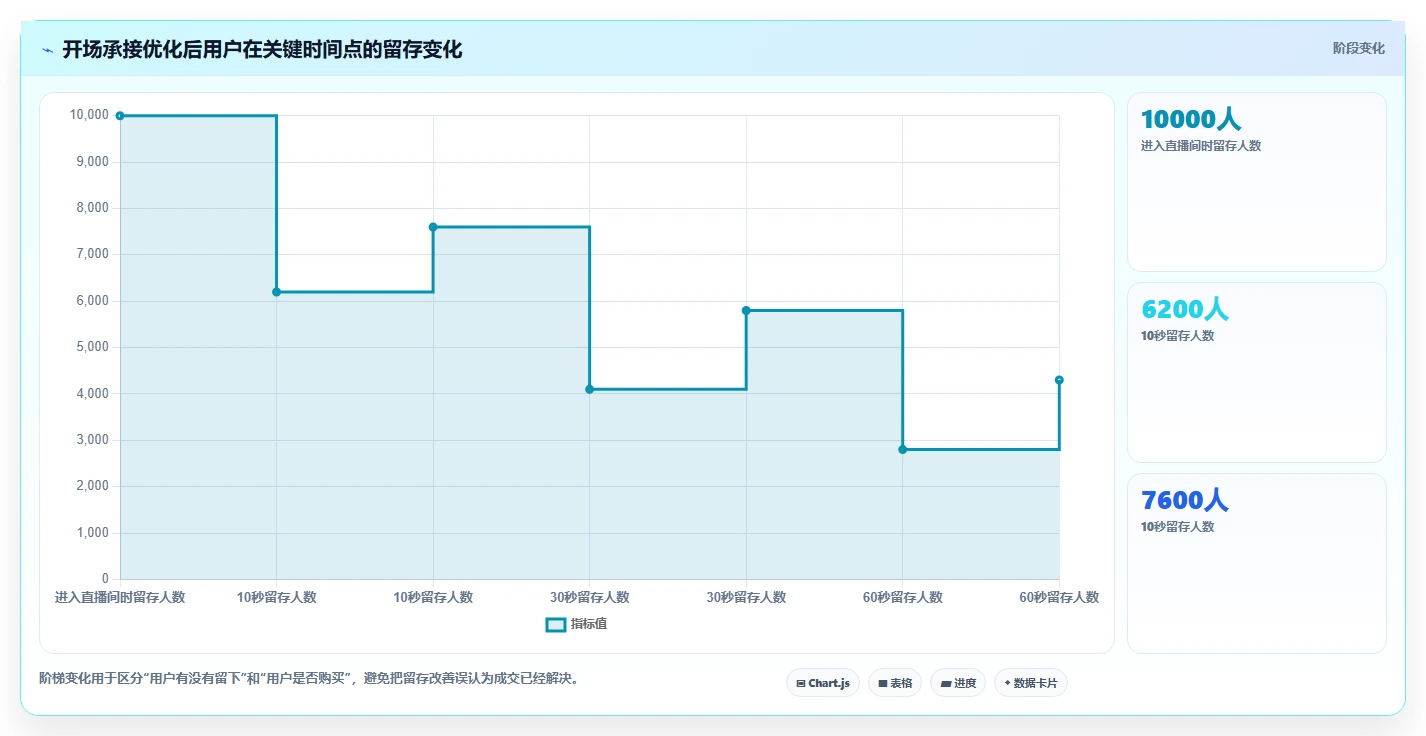Click the 指标值 legend text
The width and height of the screenshot is (1426, 736).
pos(589,624)
